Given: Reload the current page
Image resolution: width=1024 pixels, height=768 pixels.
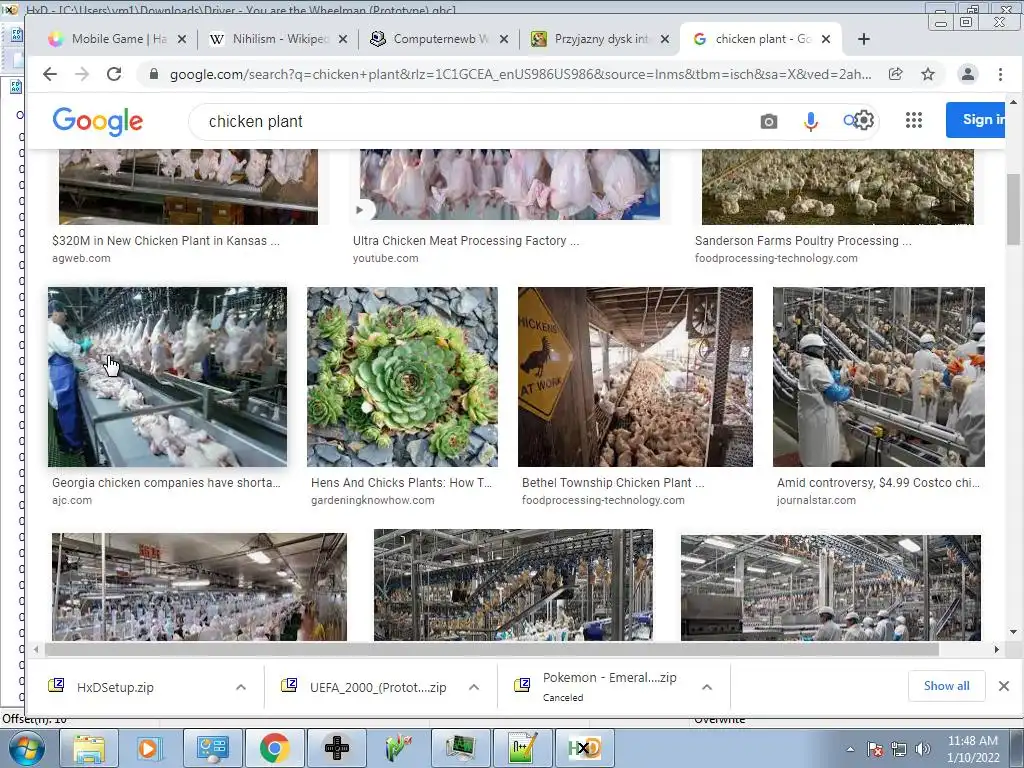Looking at the screenshot, I should pos(114,74).
